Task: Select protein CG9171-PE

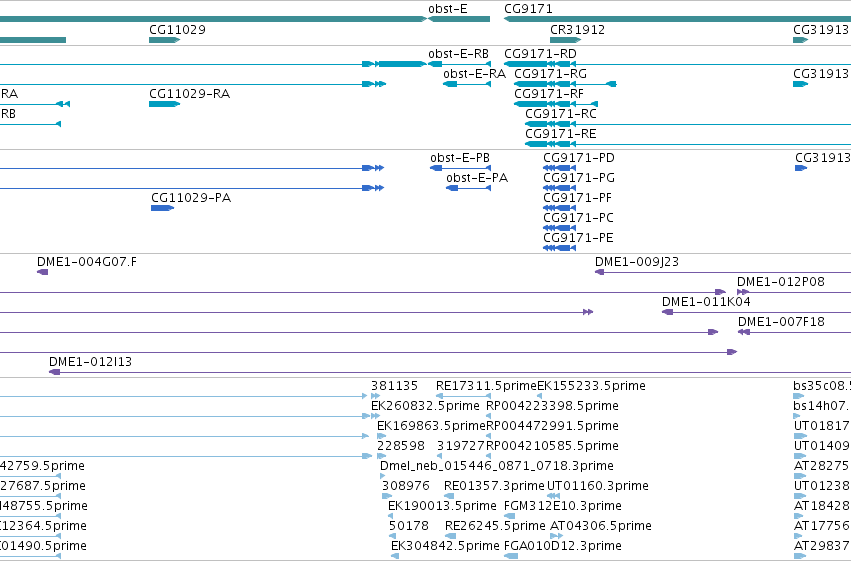Action: [x=560, y=248]
